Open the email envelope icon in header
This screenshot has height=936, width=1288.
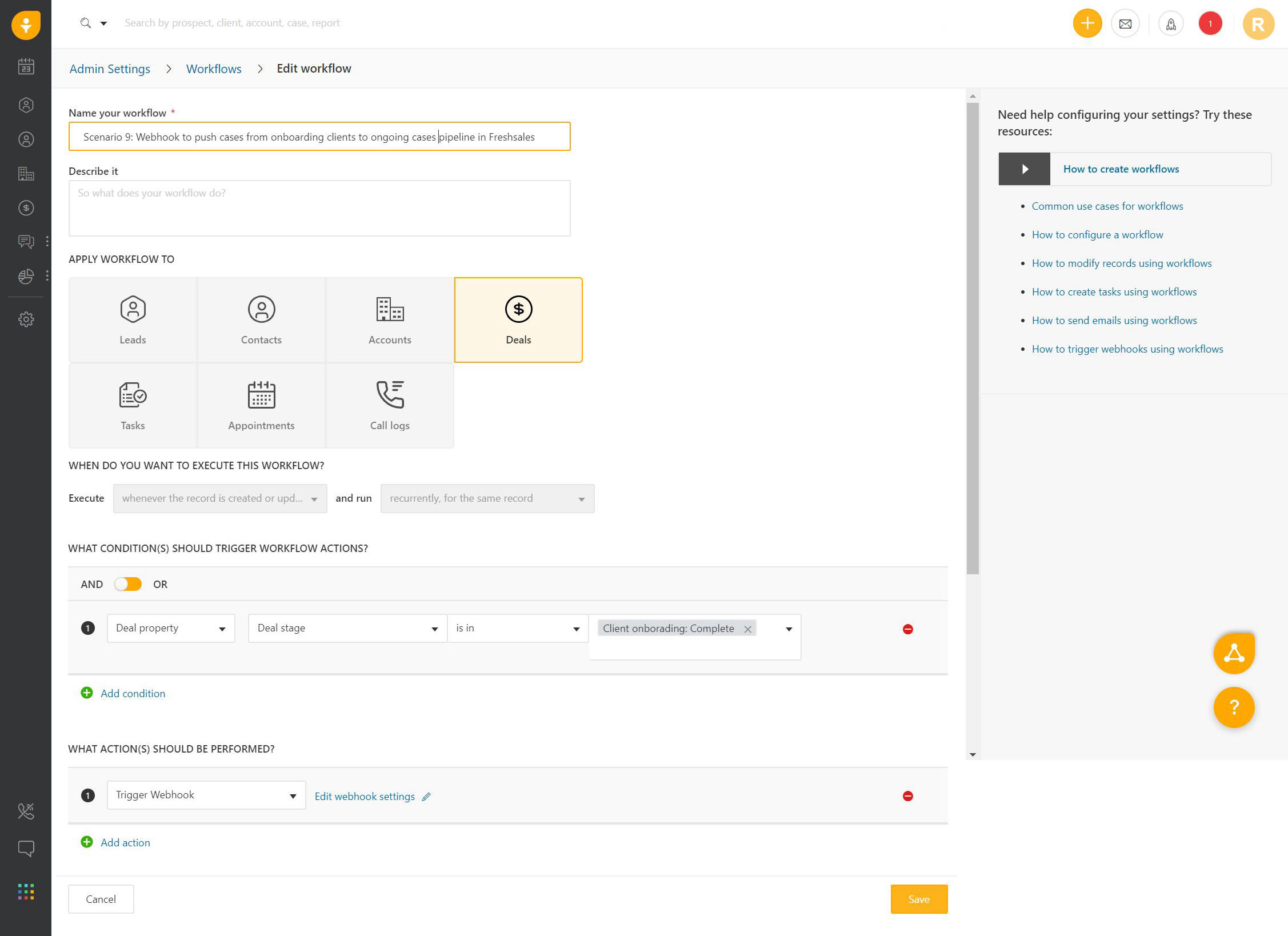(1125, 24)
